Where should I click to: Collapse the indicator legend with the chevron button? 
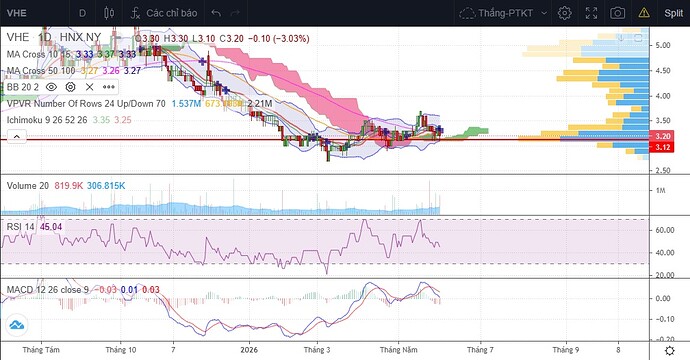17,137
